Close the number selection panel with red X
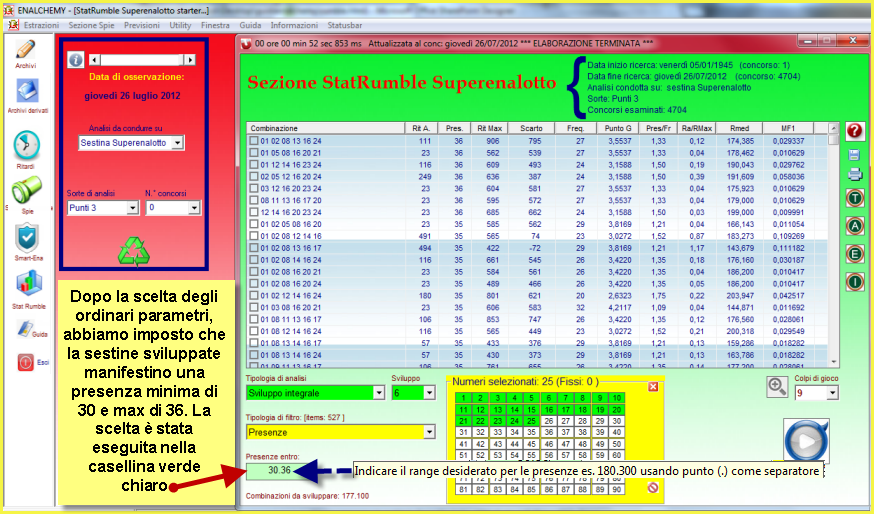This screenshot has width=874, height=514. (x=653, y=386)
